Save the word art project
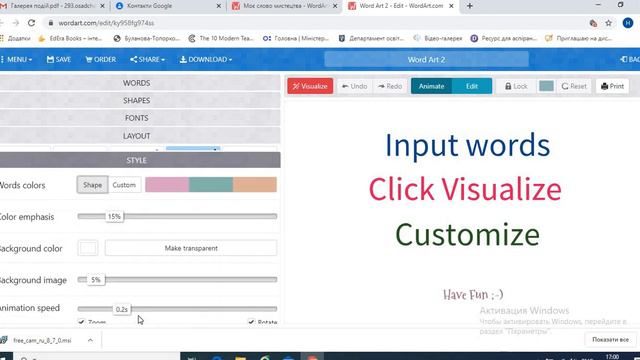640x360 pixels. click(x=59, y=60)
